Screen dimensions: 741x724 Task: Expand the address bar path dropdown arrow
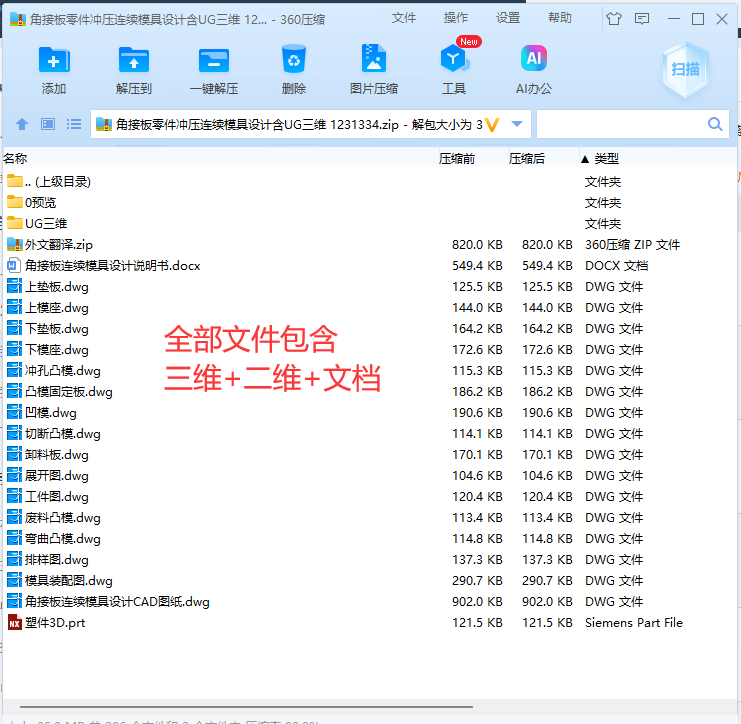click(x=517, y=124)
